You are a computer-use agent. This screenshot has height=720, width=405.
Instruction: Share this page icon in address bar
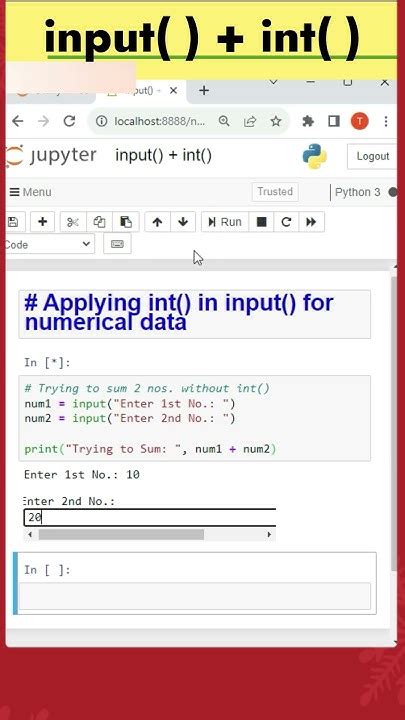click(x=250, y=121)
